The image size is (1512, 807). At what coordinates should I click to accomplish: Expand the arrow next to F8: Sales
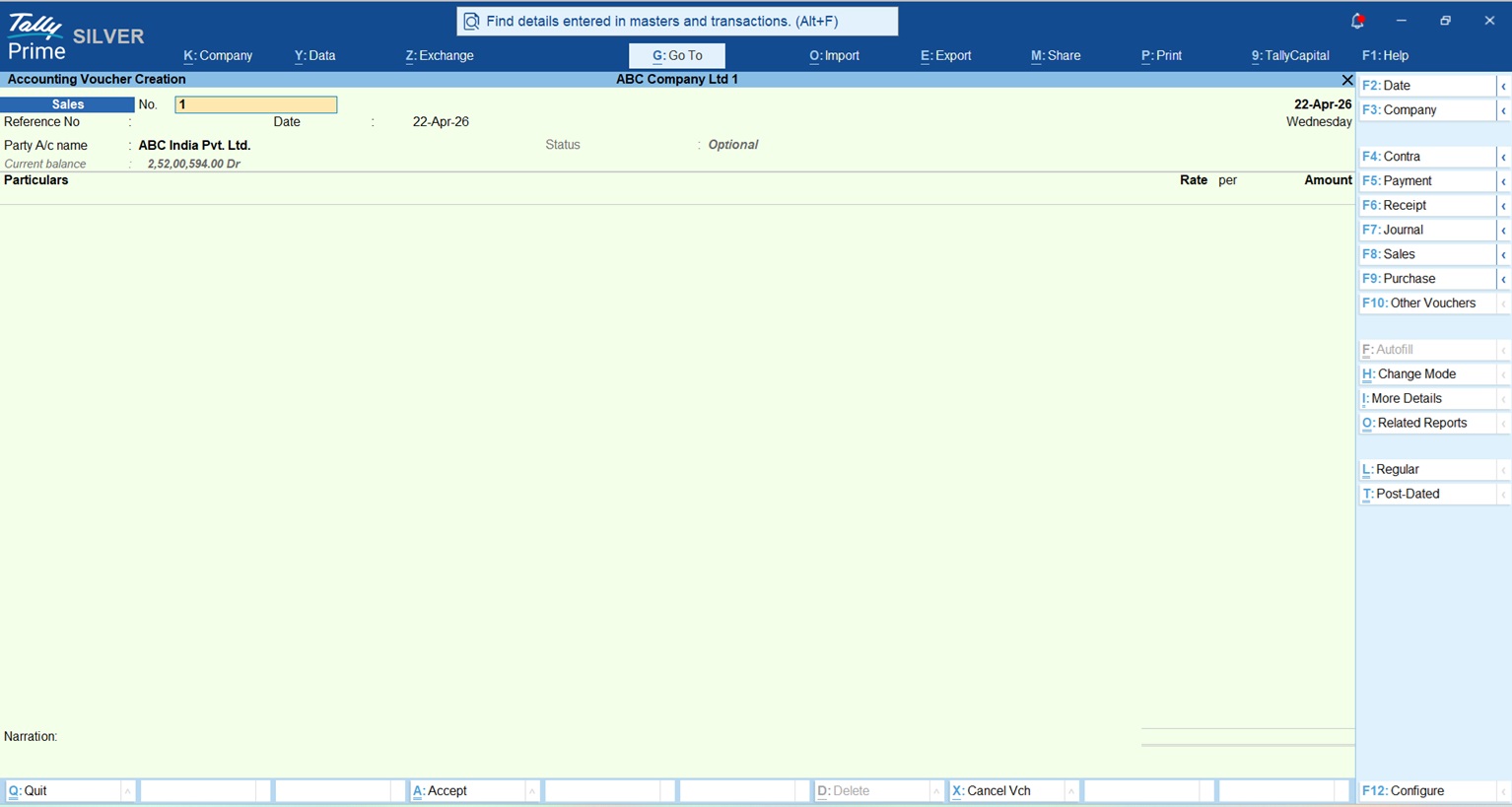pyautogui.click(x=1504, y=254)
